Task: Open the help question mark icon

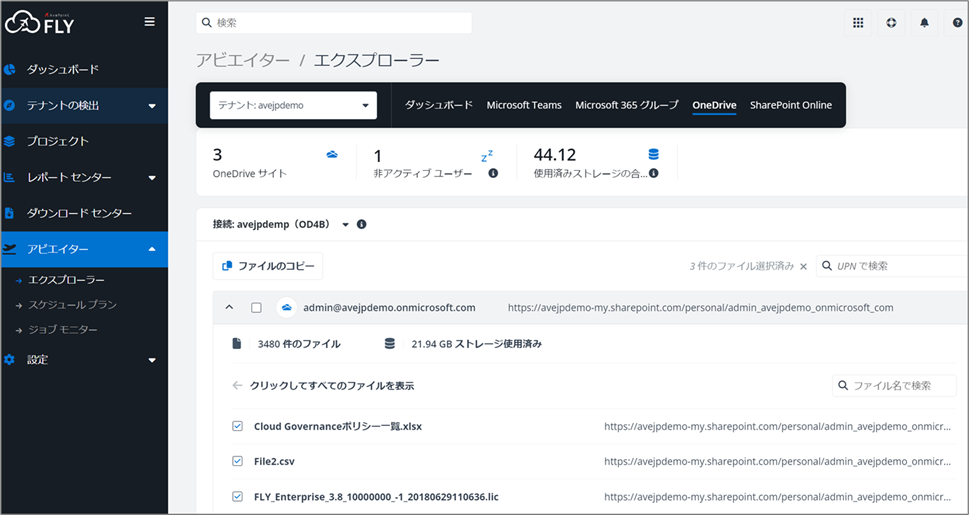Action: (x=957, y=23)
